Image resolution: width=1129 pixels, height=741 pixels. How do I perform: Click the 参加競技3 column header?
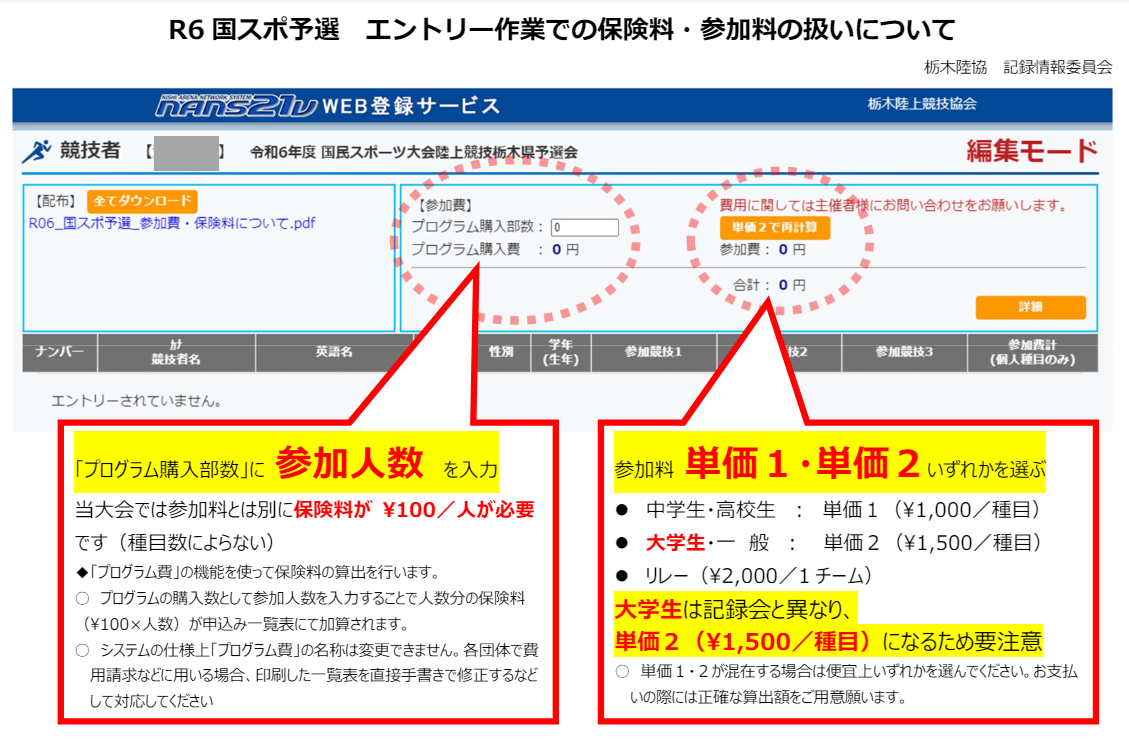(x=904, y=352)
